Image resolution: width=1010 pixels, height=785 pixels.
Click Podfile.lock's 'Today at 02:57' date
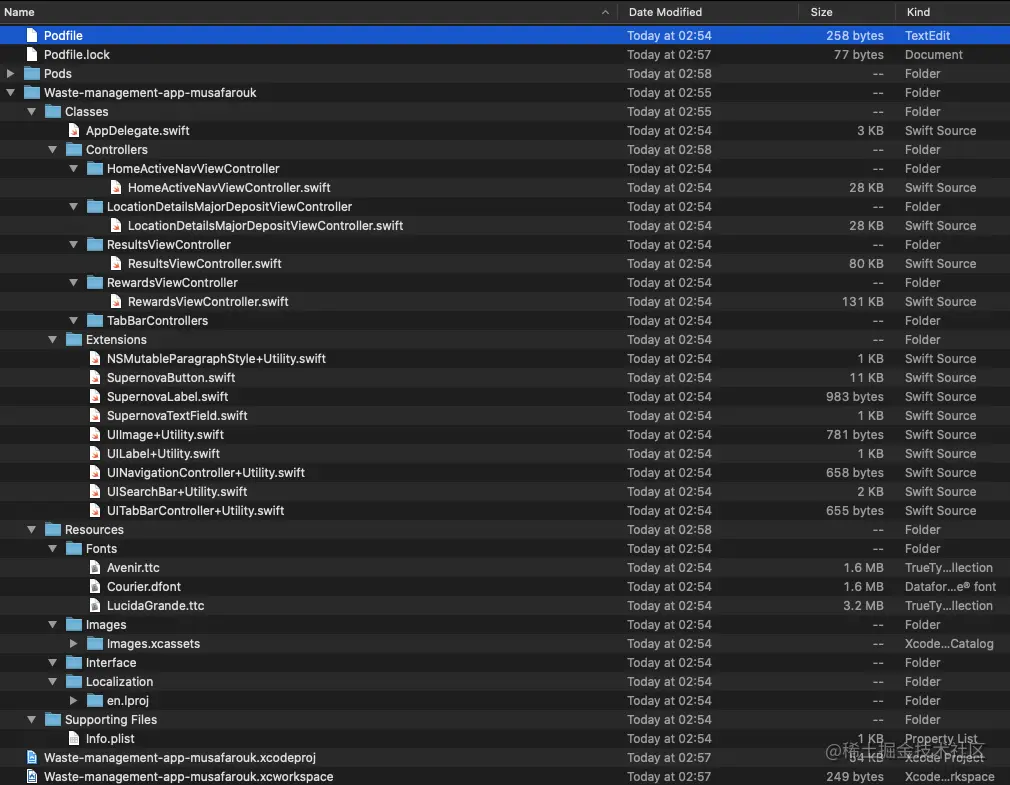669,55
